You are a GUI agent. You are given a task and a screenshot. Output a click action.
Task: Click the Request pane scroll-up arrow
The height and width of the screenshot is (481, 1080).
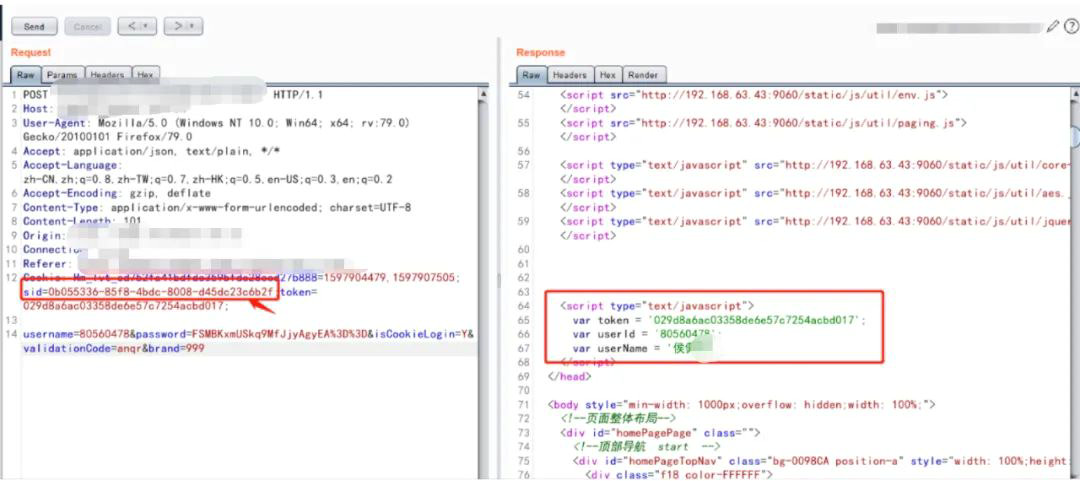(484, 93)
